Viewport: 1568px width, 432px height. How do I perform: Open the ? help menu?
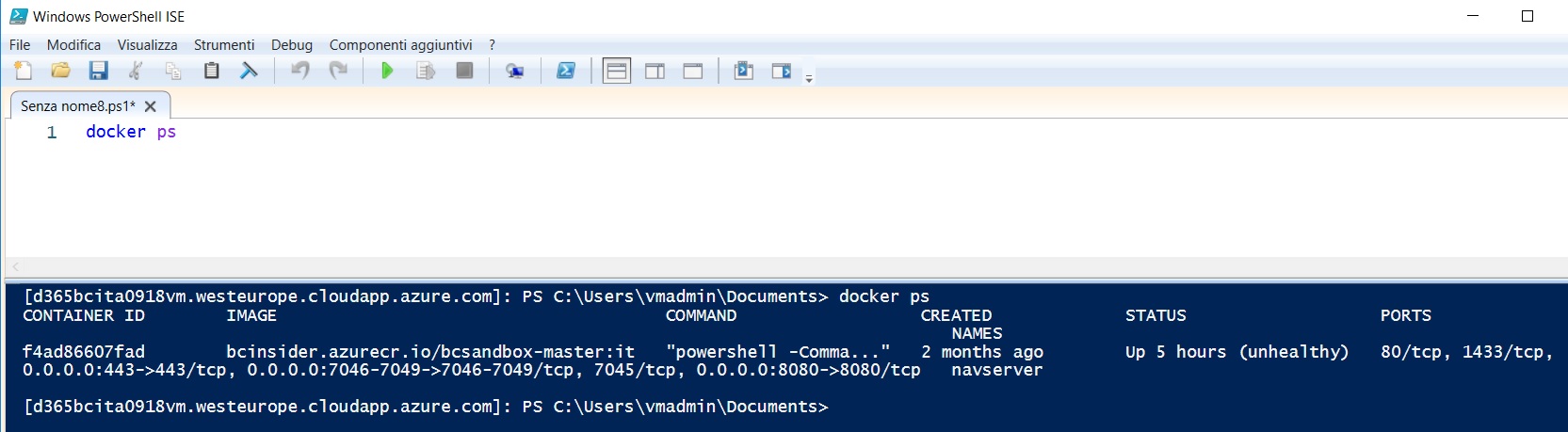(492, 45)
